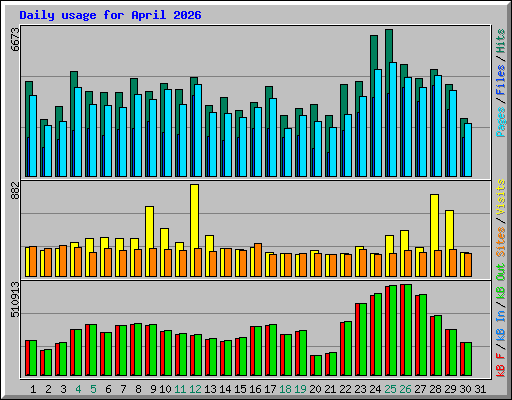
Task: Click green day label 26 on x-axis
Action: coord(405,389)
